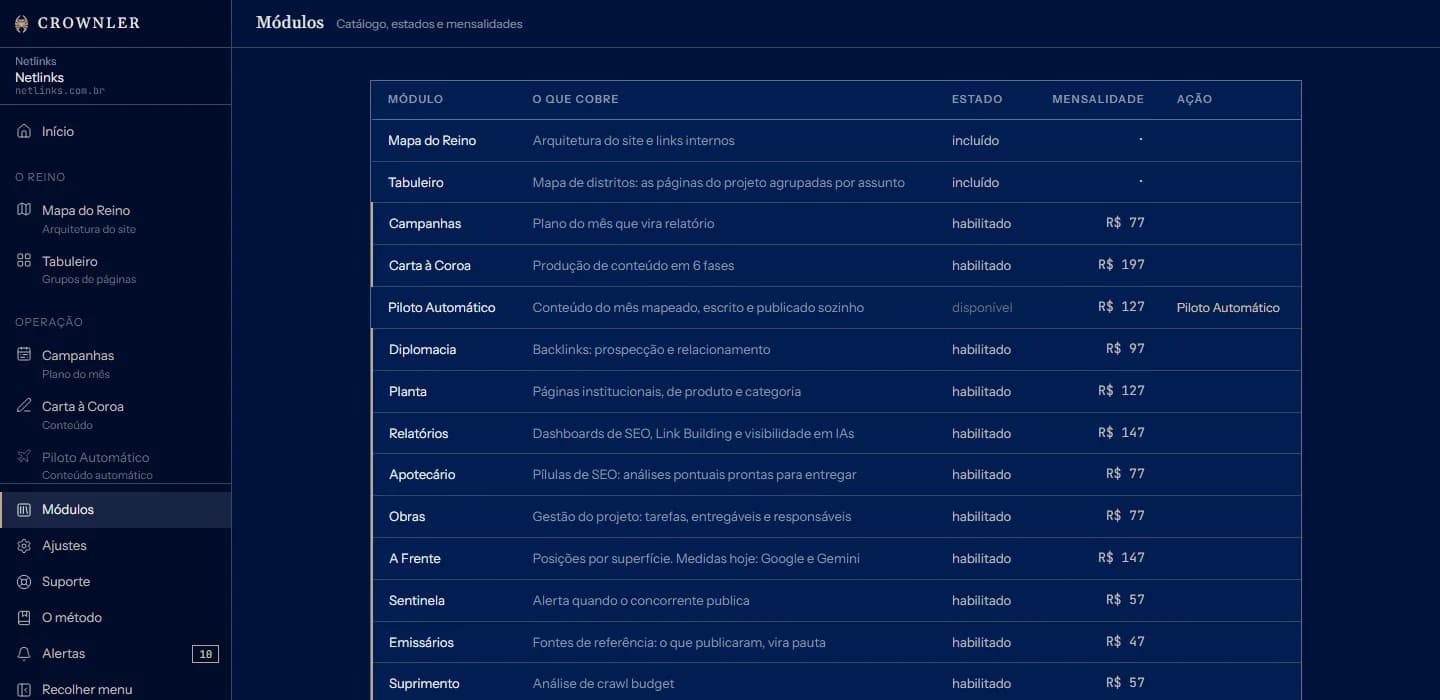Click the Planta module row
The width and height of the screenshot is (1440, 700).
pyautogui.click(x=836, y=391)
